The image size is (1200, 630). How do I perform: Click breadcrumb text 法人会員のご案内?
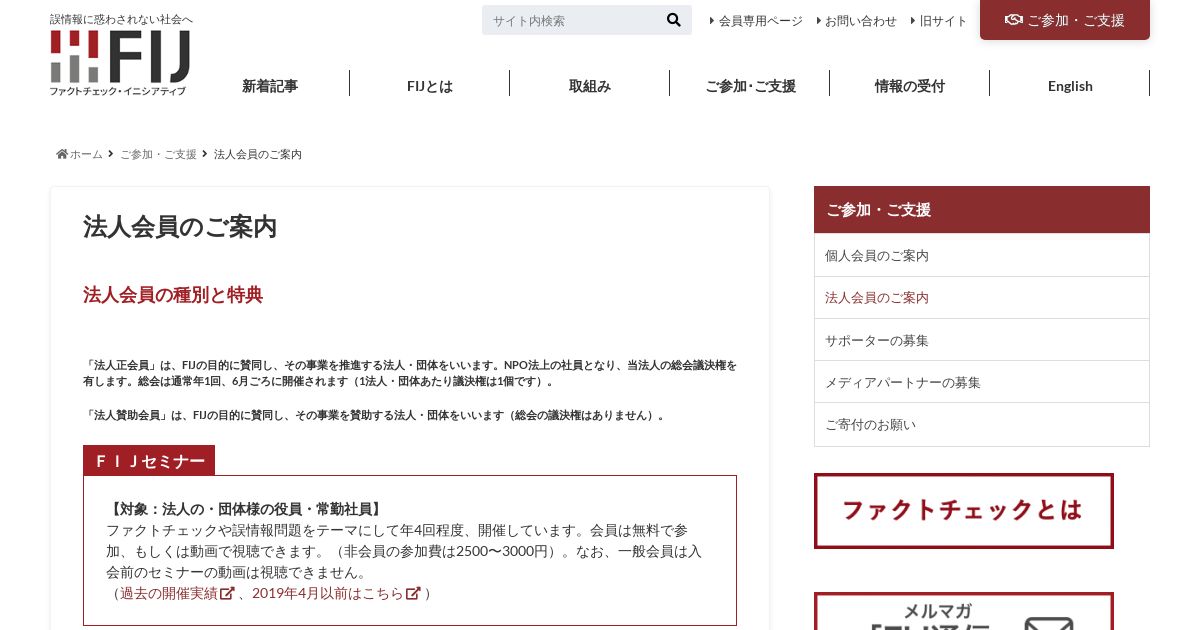pyautogui.click(x=258, y=154)
